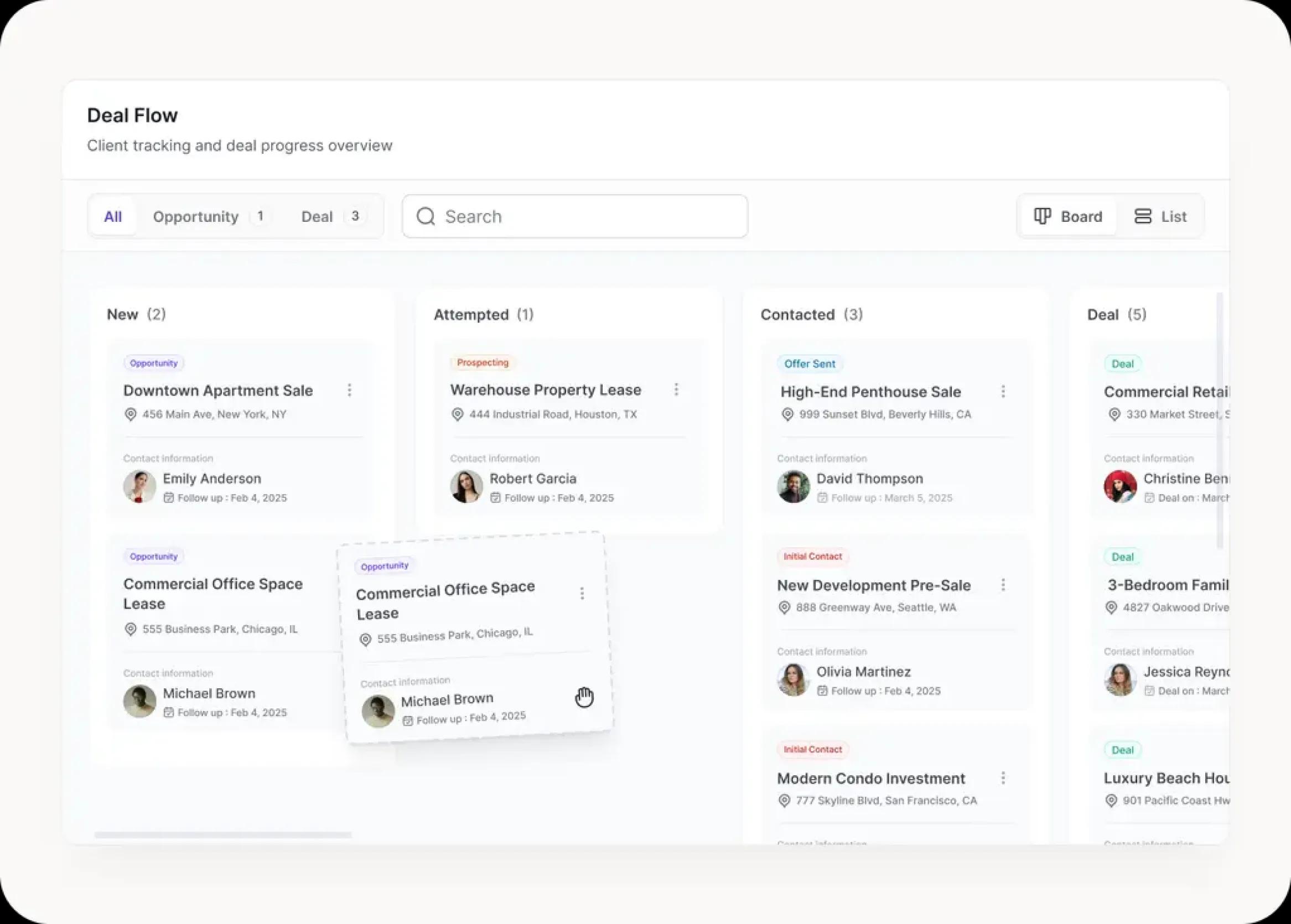Click the vertical scrollbar in Deal column
The image size is (1291, 924).
1219,421
